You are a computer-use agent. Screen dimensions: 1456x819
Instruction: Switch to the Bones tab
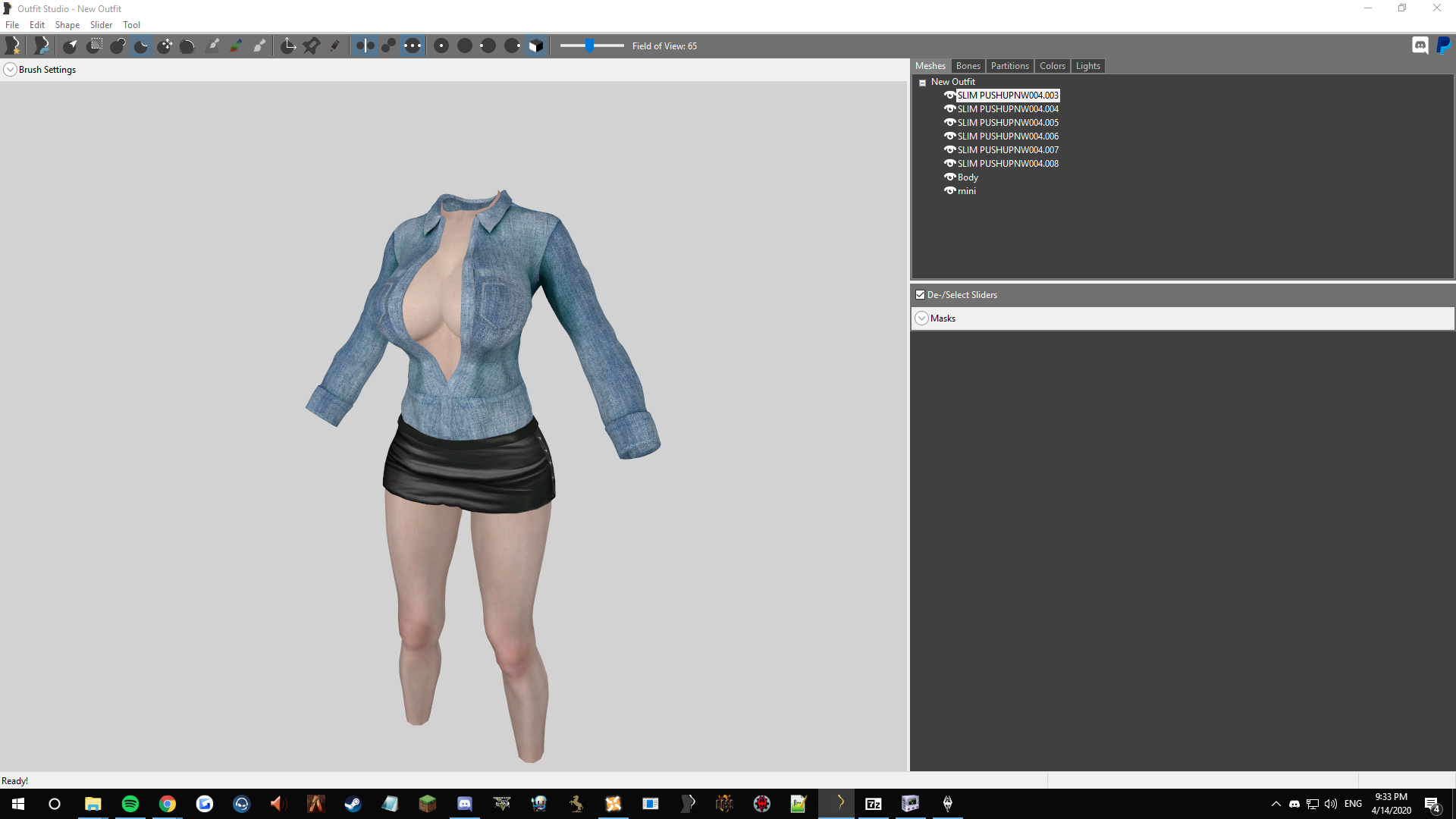968,66
